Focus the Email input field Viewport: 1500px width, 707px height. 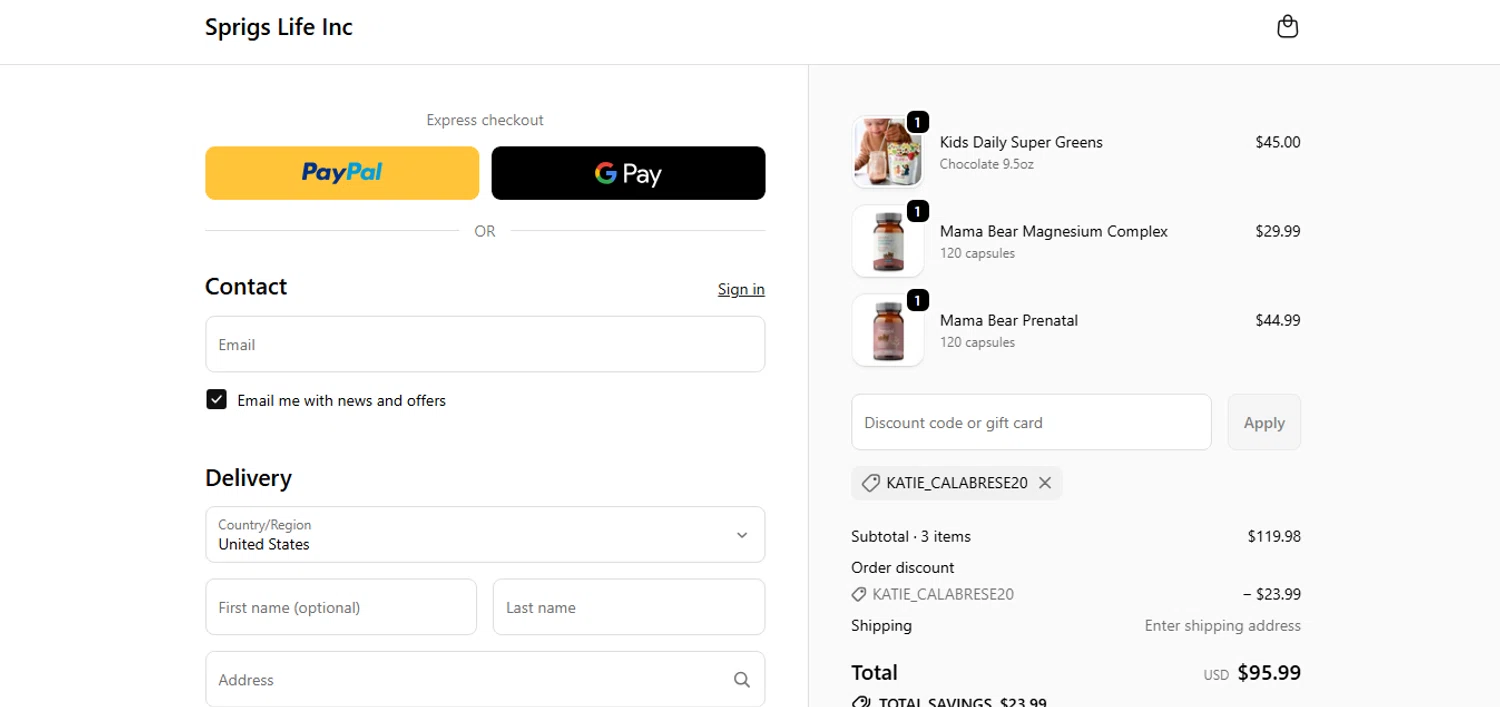(485, 344)
